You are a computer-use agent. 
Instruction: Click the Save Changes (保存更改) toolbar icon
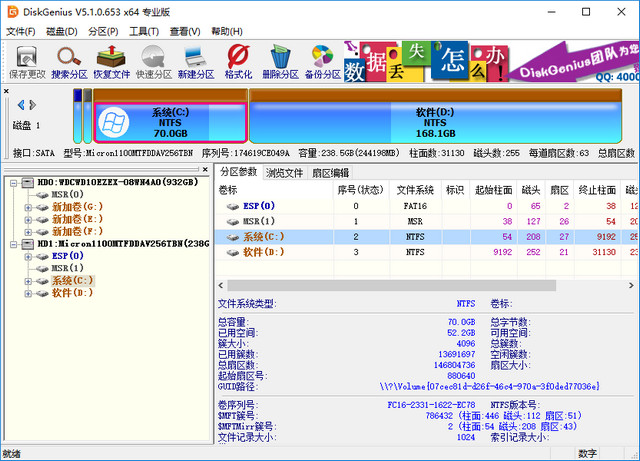click(x=27, y=62)
